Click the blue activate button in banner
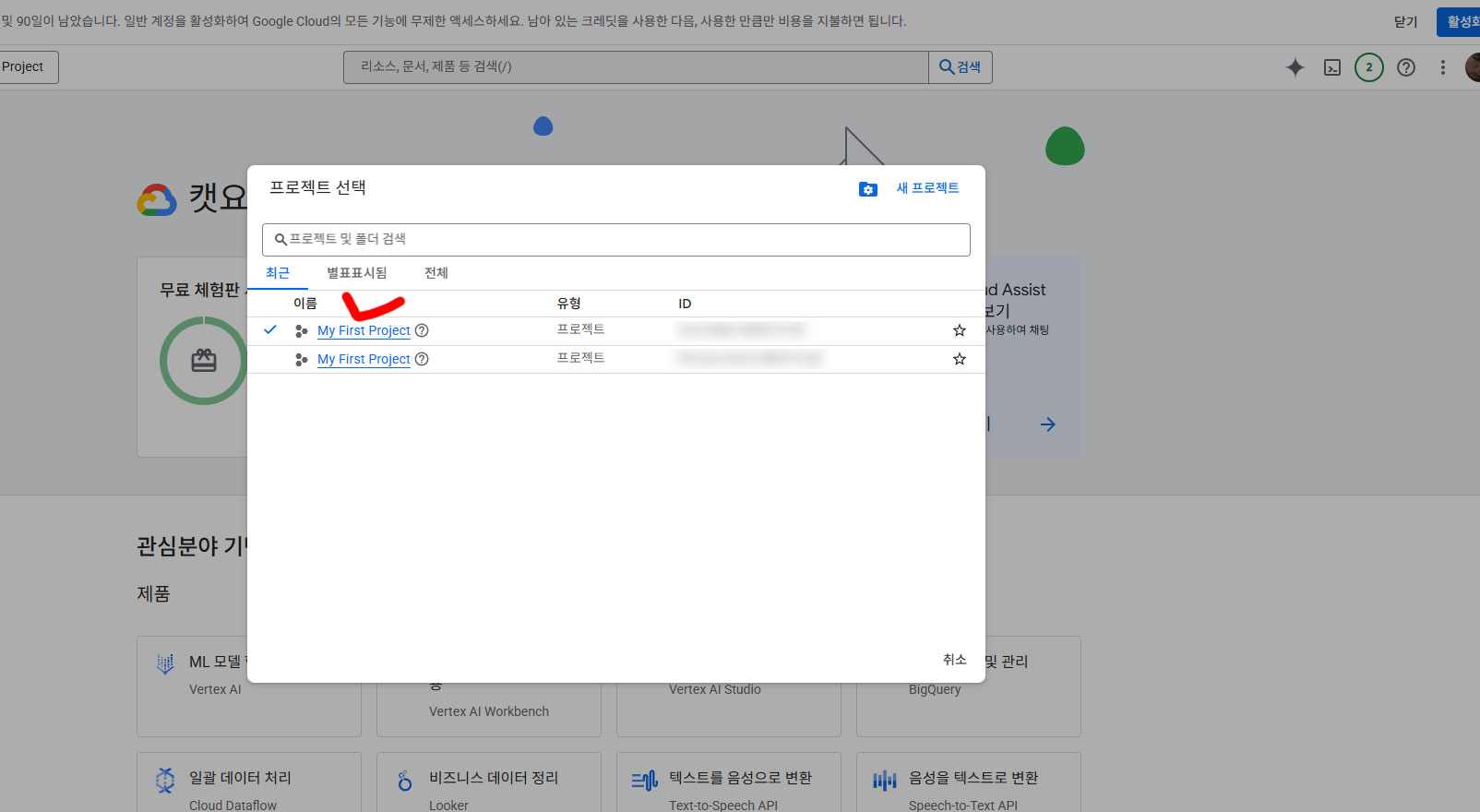Viewport: 1480px width, 812px height. (x=1459, y=22)
